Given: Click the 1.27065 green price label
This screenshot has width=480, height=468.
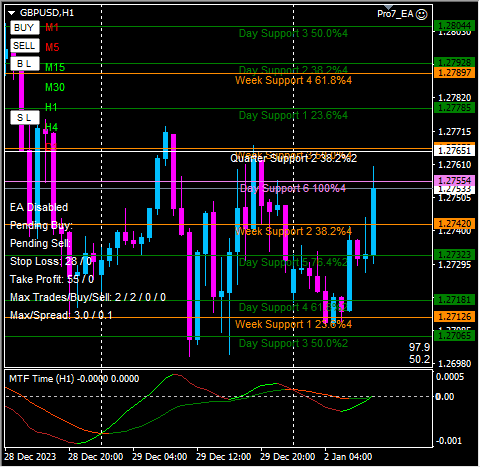Looking at the screenshot, I should [x=455, y=335].
